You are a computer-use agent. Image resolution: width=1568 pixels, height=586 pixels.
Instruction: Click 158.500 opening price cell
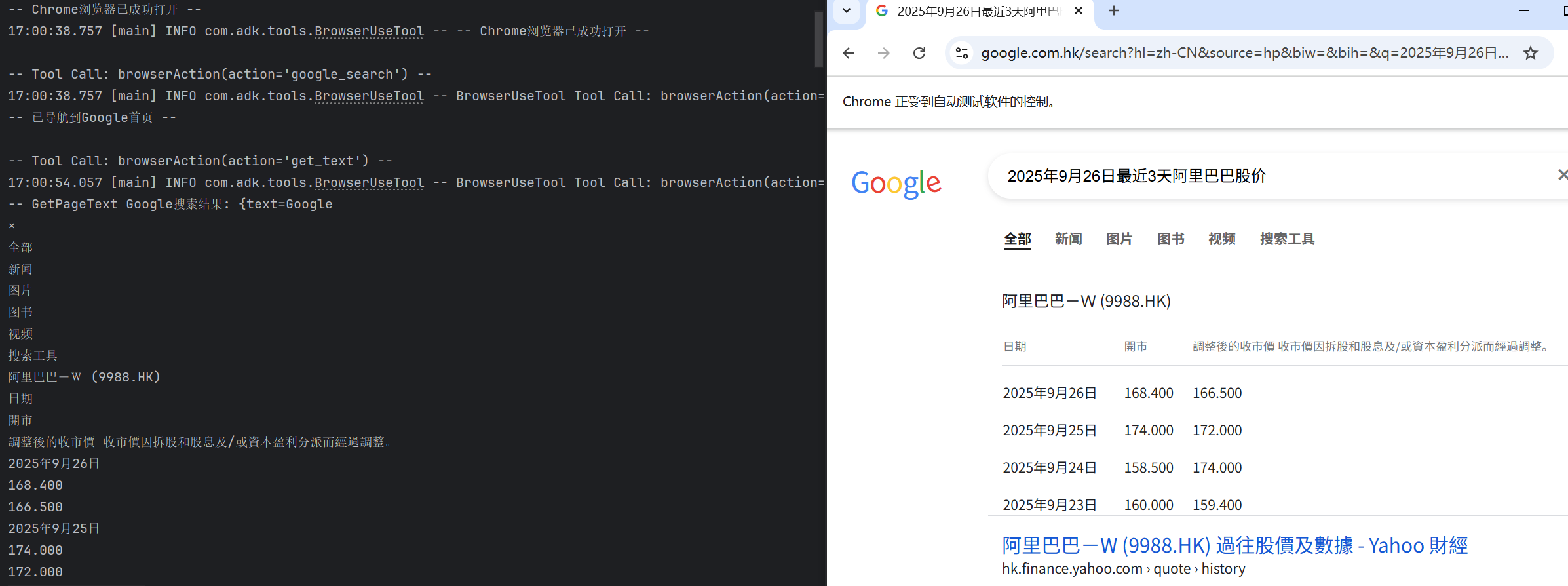1149,467
